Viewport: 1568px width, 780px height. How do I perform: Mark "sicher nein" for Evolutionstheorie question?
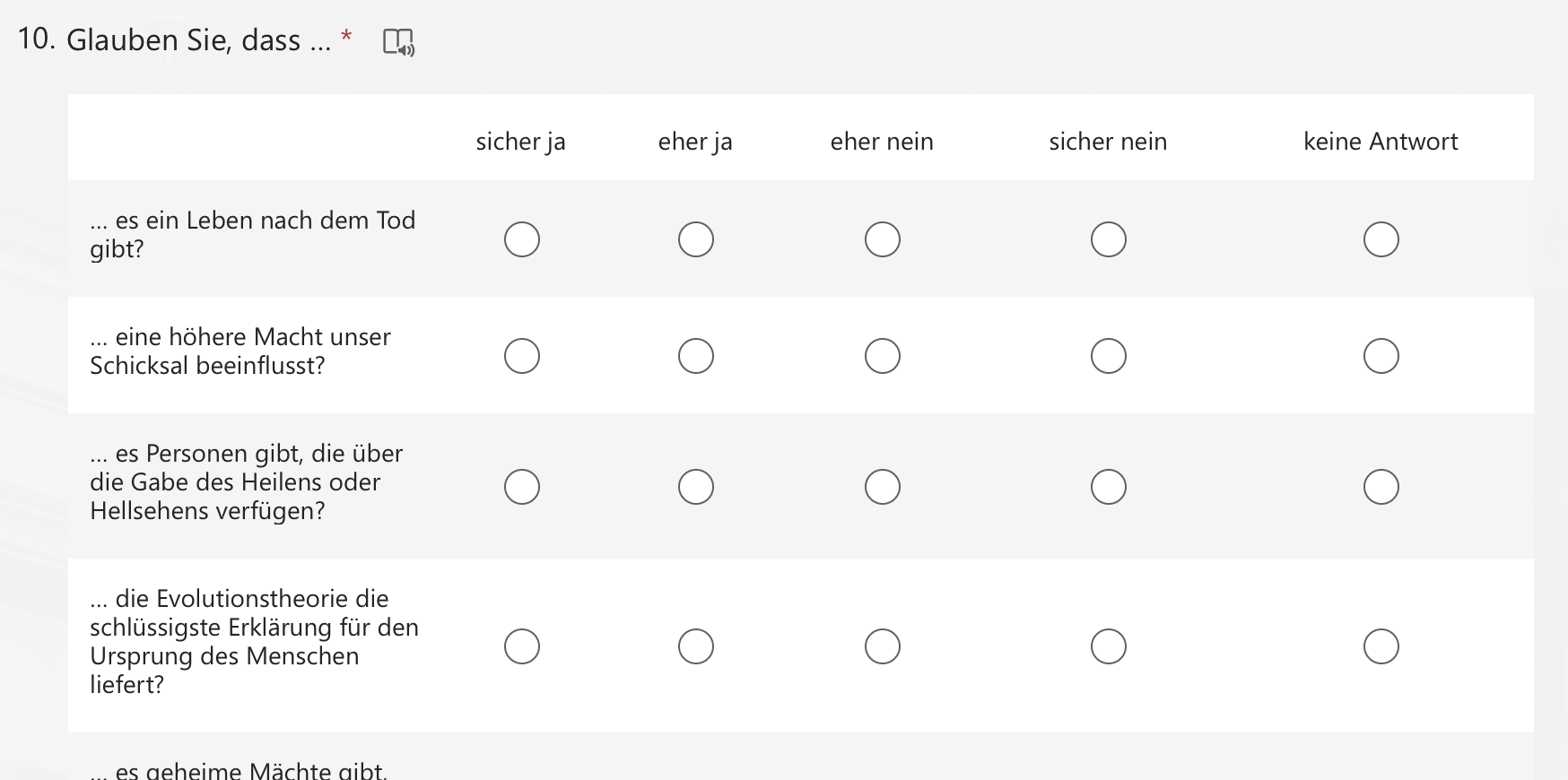[x=1109, y=646]
